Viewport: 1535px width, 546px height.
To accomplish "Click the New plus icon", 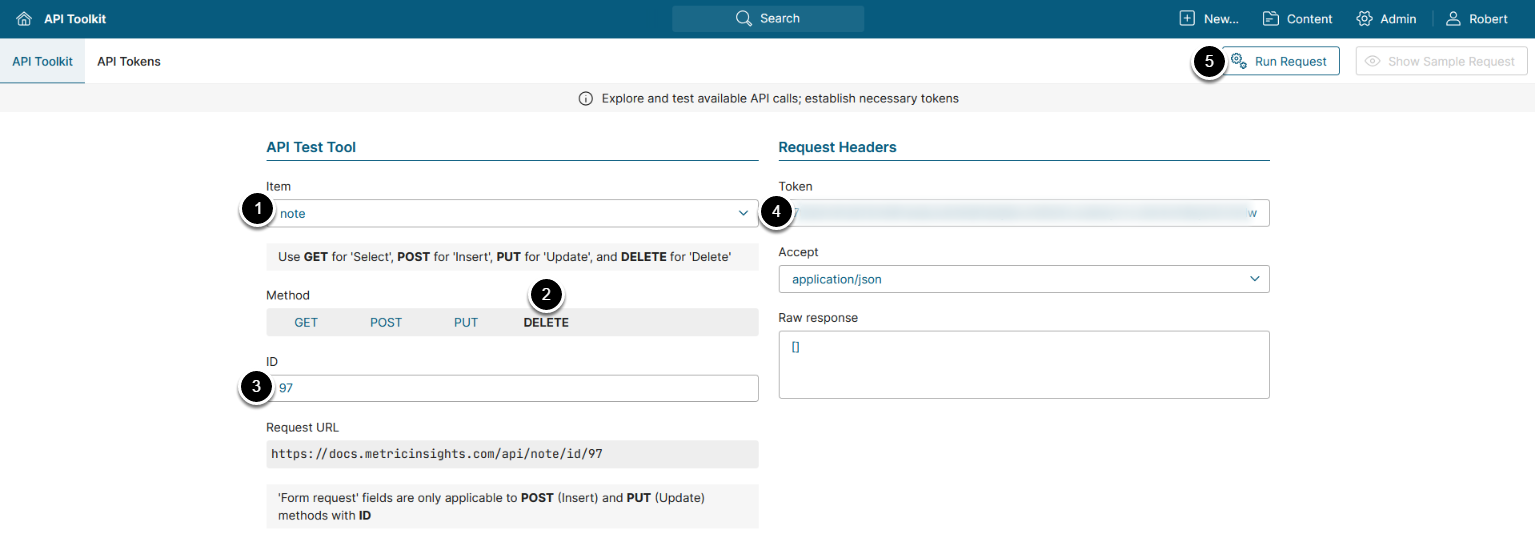I will tap(1187, 19).
